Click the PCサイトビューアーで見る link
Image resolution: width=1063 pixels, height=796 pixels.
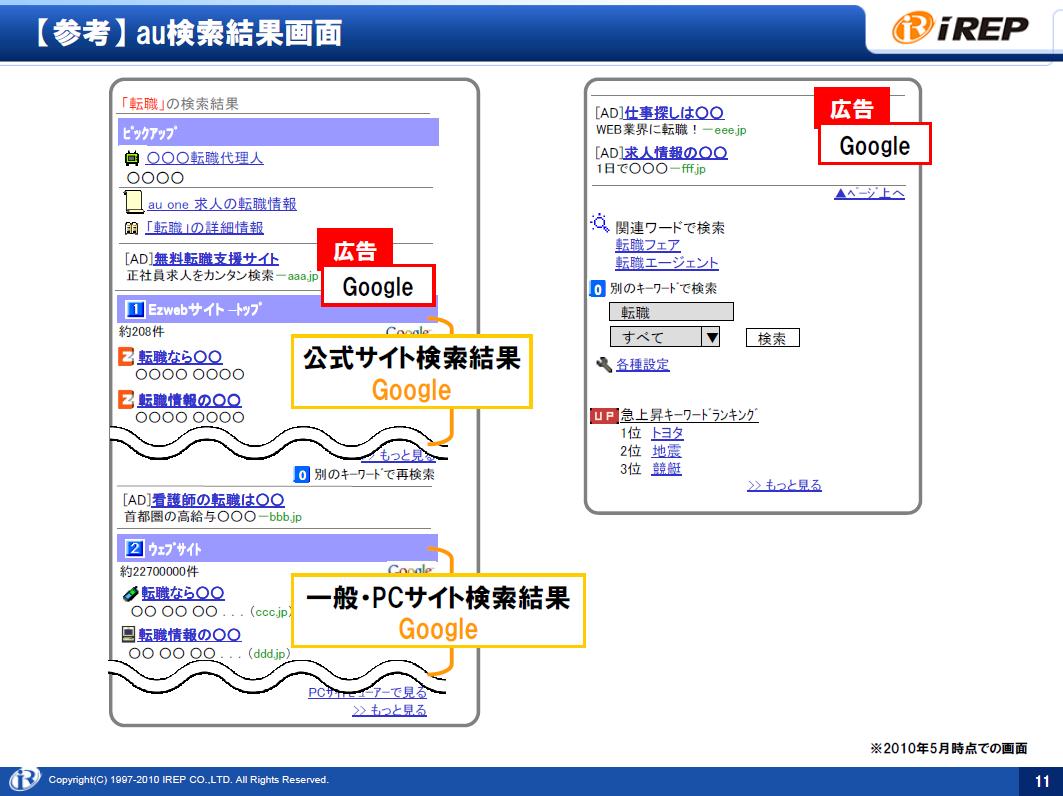tap(367, 692)
